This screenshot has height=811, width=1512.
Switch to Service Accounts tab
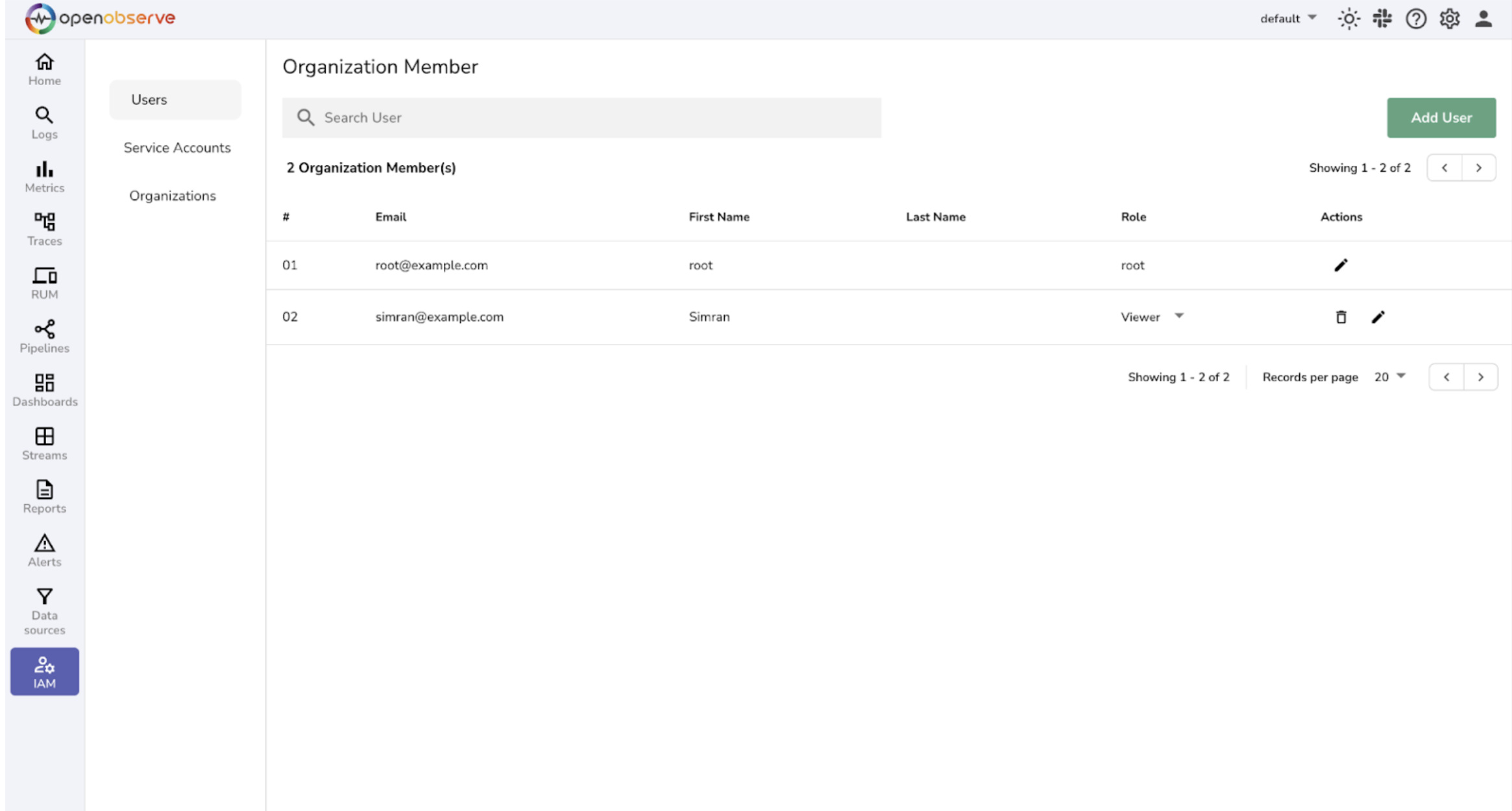pyautogui.click(x=177, y=147)
